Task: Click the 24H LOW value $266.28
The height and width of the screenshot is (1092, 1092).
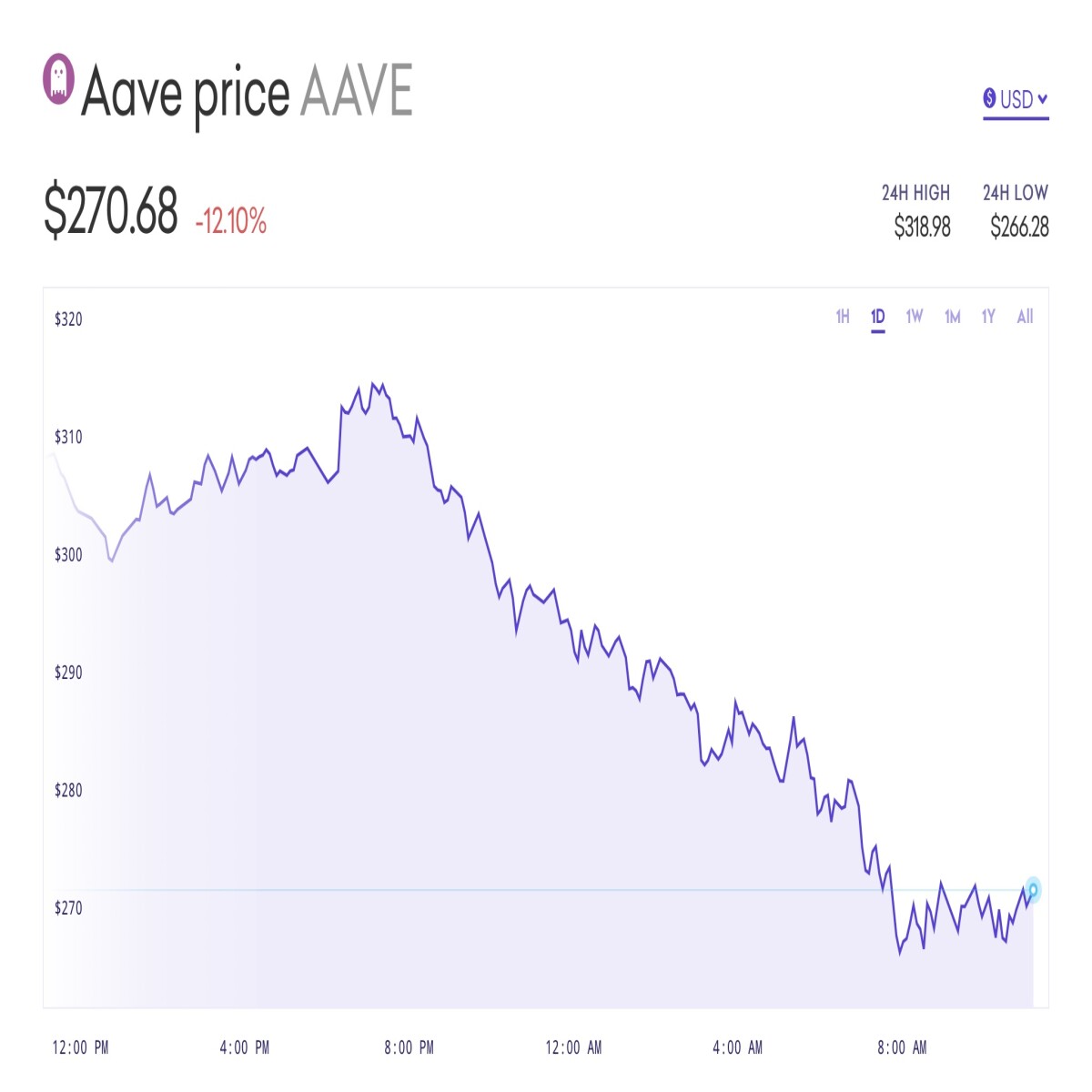Action: pos(1019,227)
